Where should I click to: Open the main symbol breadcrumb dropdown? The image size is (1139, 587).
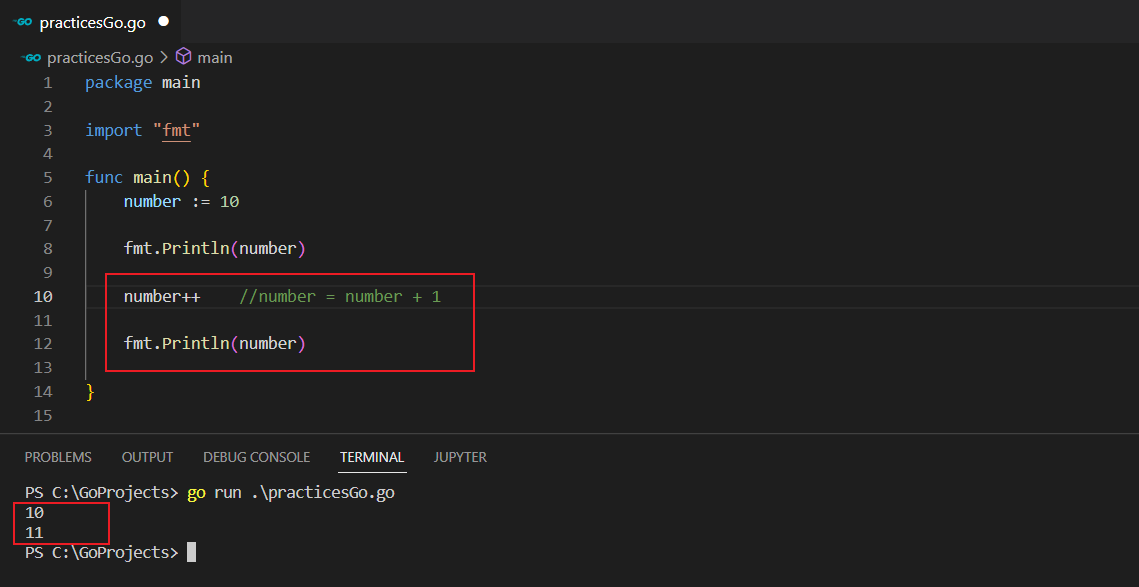tap(214, 58)
